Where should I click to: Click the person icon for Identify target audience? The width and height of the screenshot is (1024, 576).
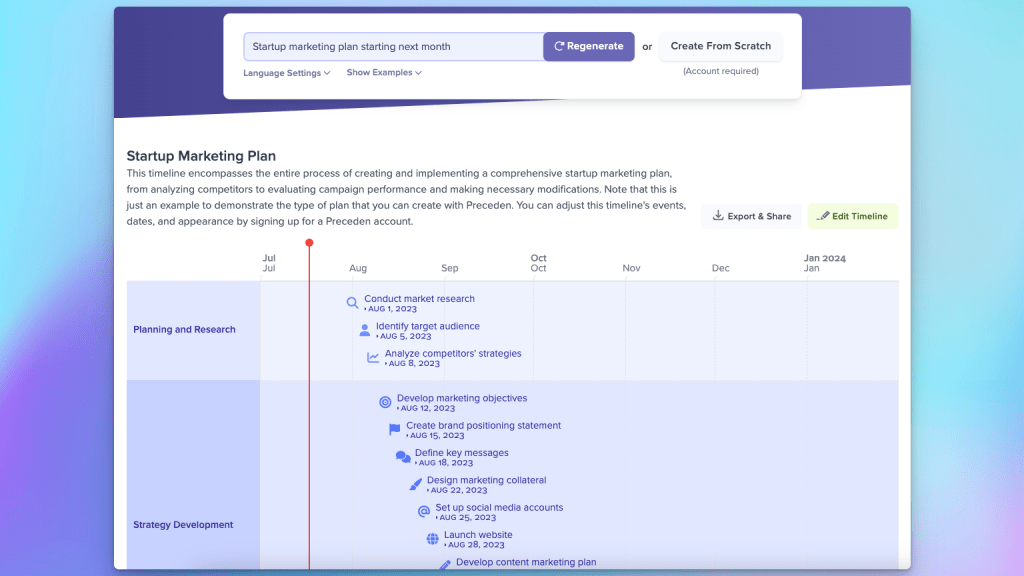(x=364, y=330)
